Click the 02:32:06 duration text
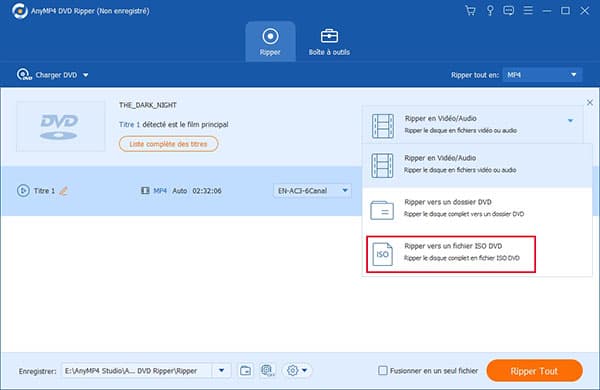 pyautogui.click(x=207, y=191)
